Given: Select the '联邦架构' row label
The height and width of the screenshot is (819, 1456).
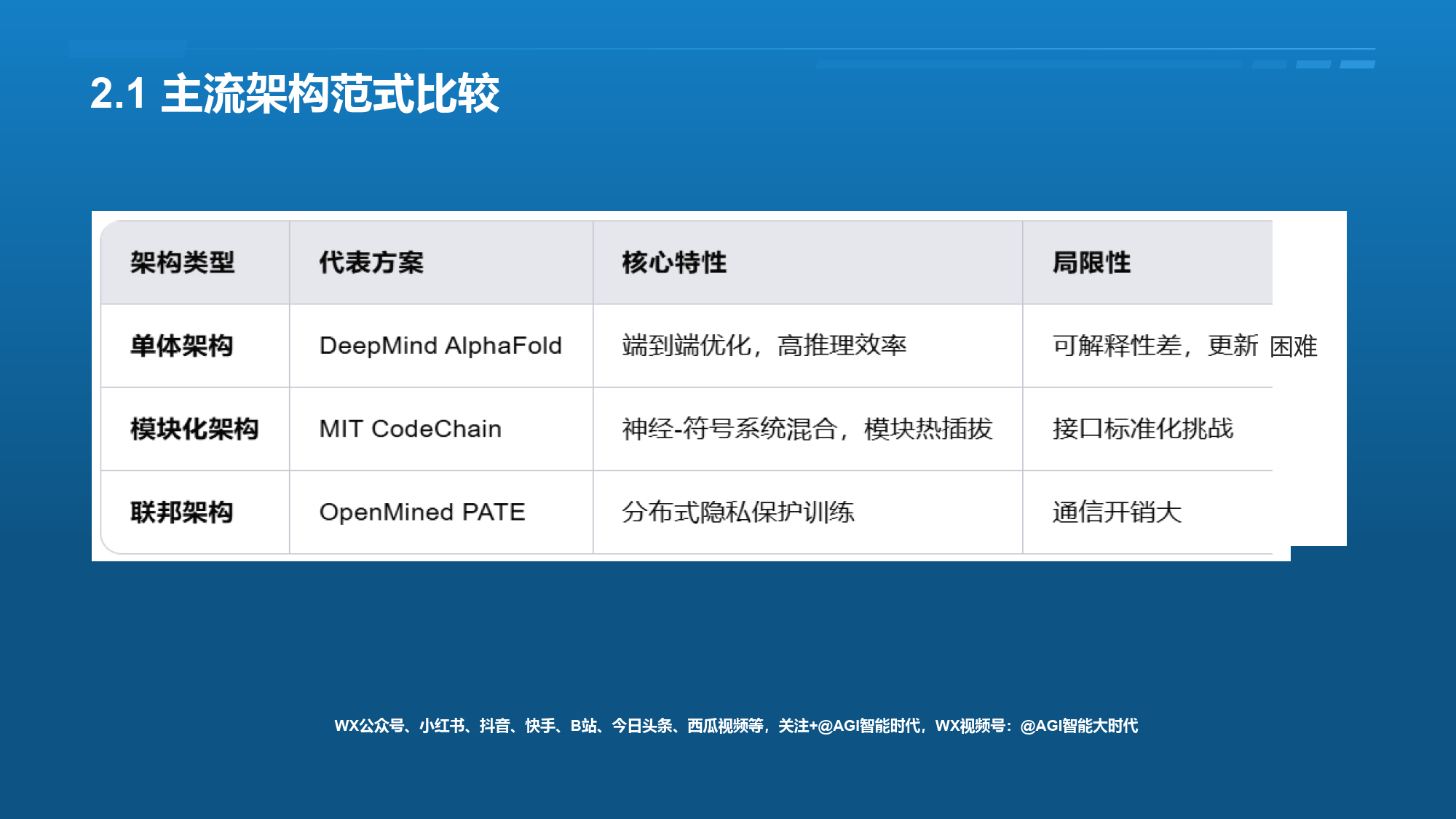Looking at the screenshot, I should (x=182, y=513).
